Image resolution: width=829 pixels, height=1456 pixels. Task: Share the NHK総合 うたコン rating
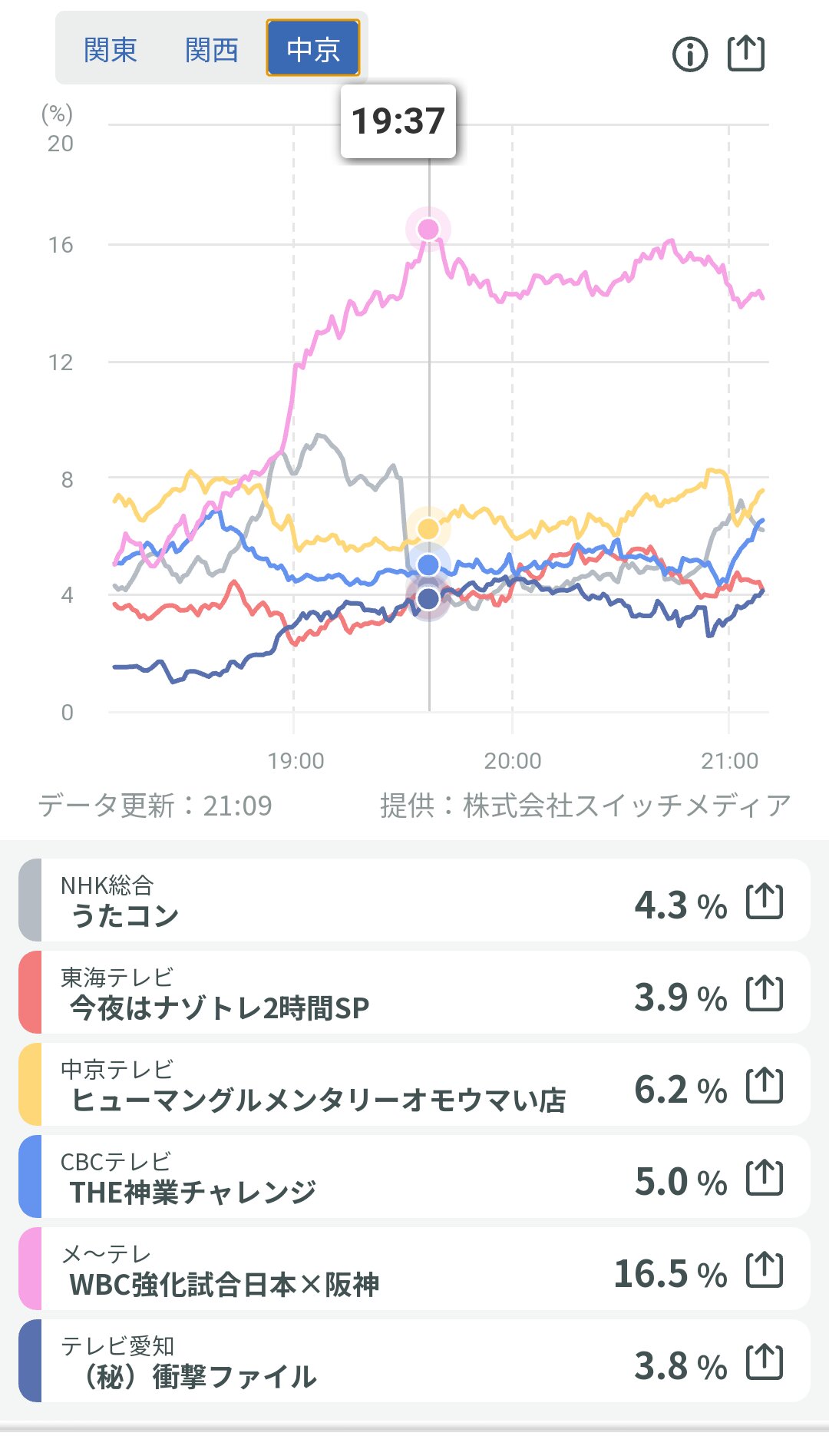pos(765,902)
